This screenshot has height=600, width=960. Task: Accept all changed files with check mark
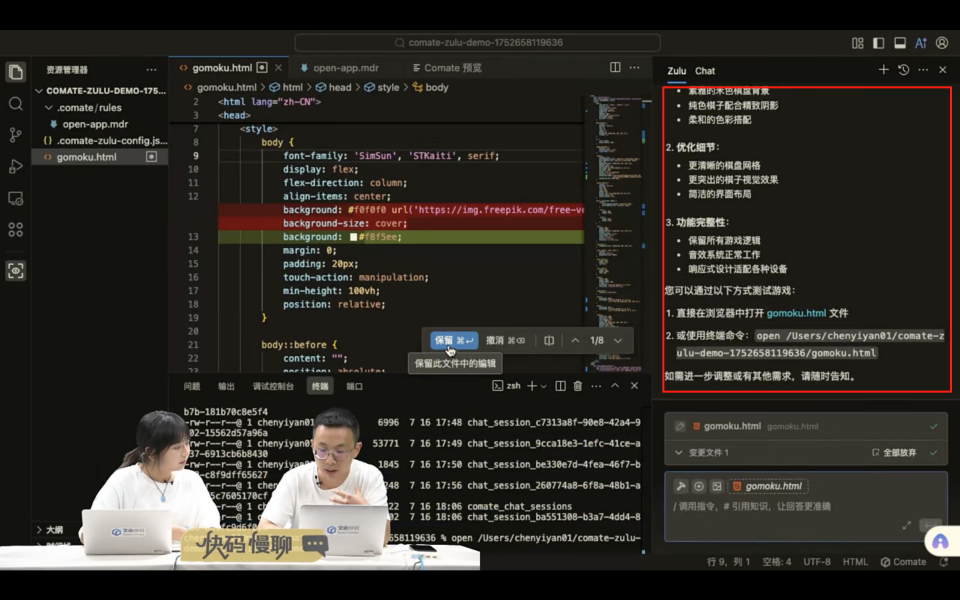934,452
